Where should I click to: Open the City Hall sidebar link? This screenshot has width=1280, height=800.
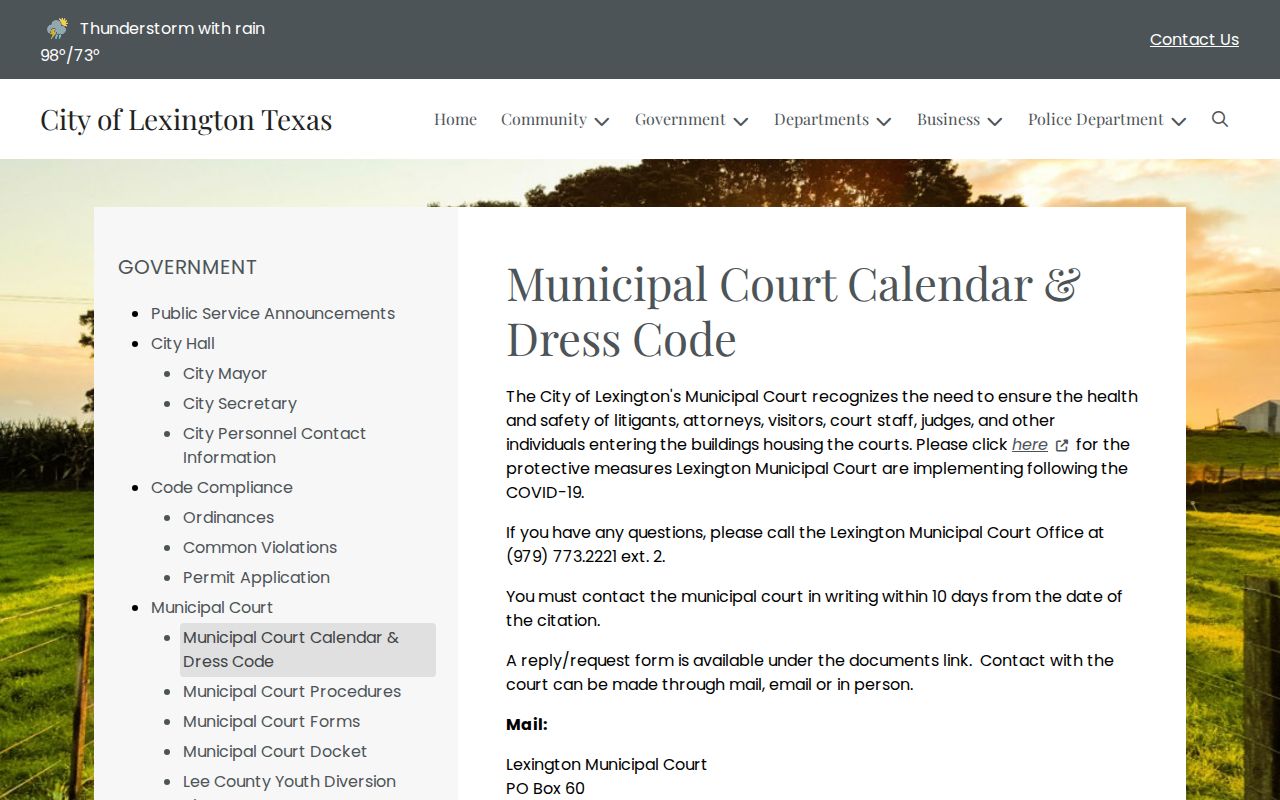183,343
